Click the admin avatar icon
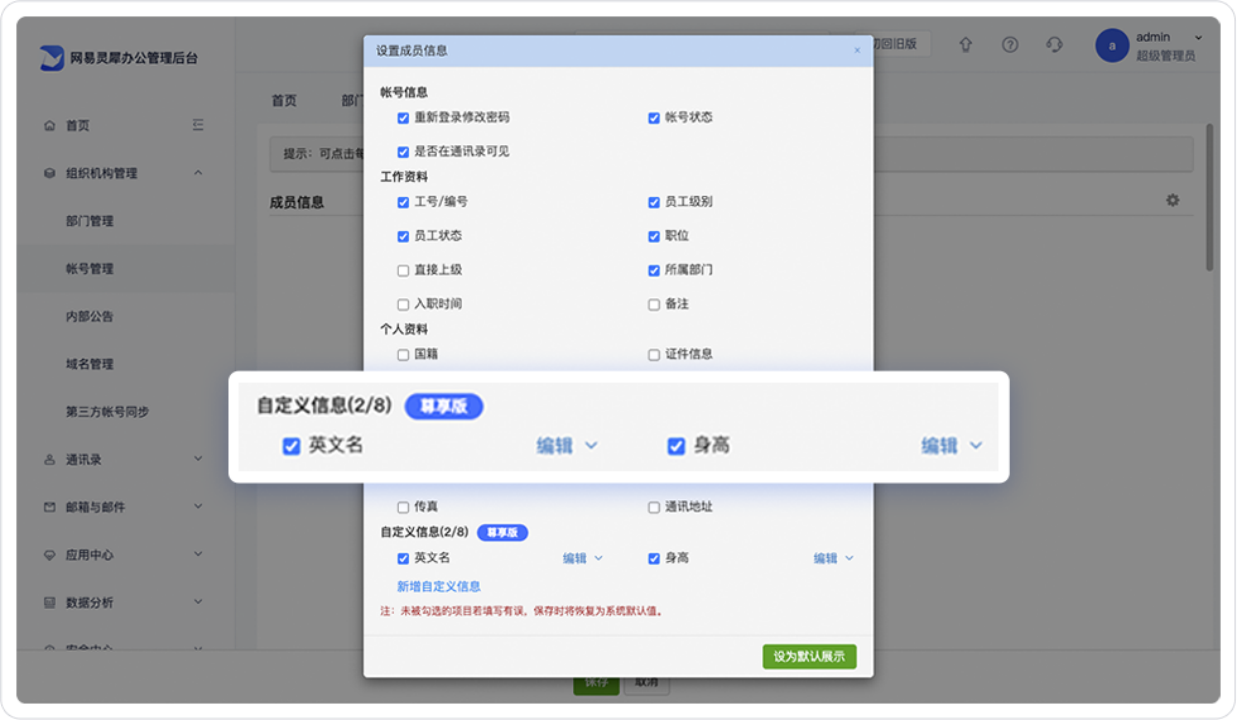Image resolution: width=1237 pixels, height=720 pixels. (x=1112, y=46)
